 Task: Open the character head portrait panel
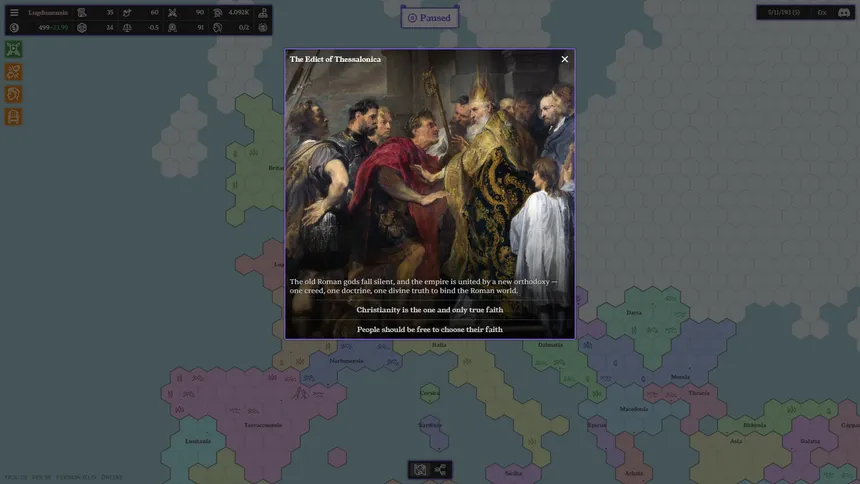tap(14, 94)
